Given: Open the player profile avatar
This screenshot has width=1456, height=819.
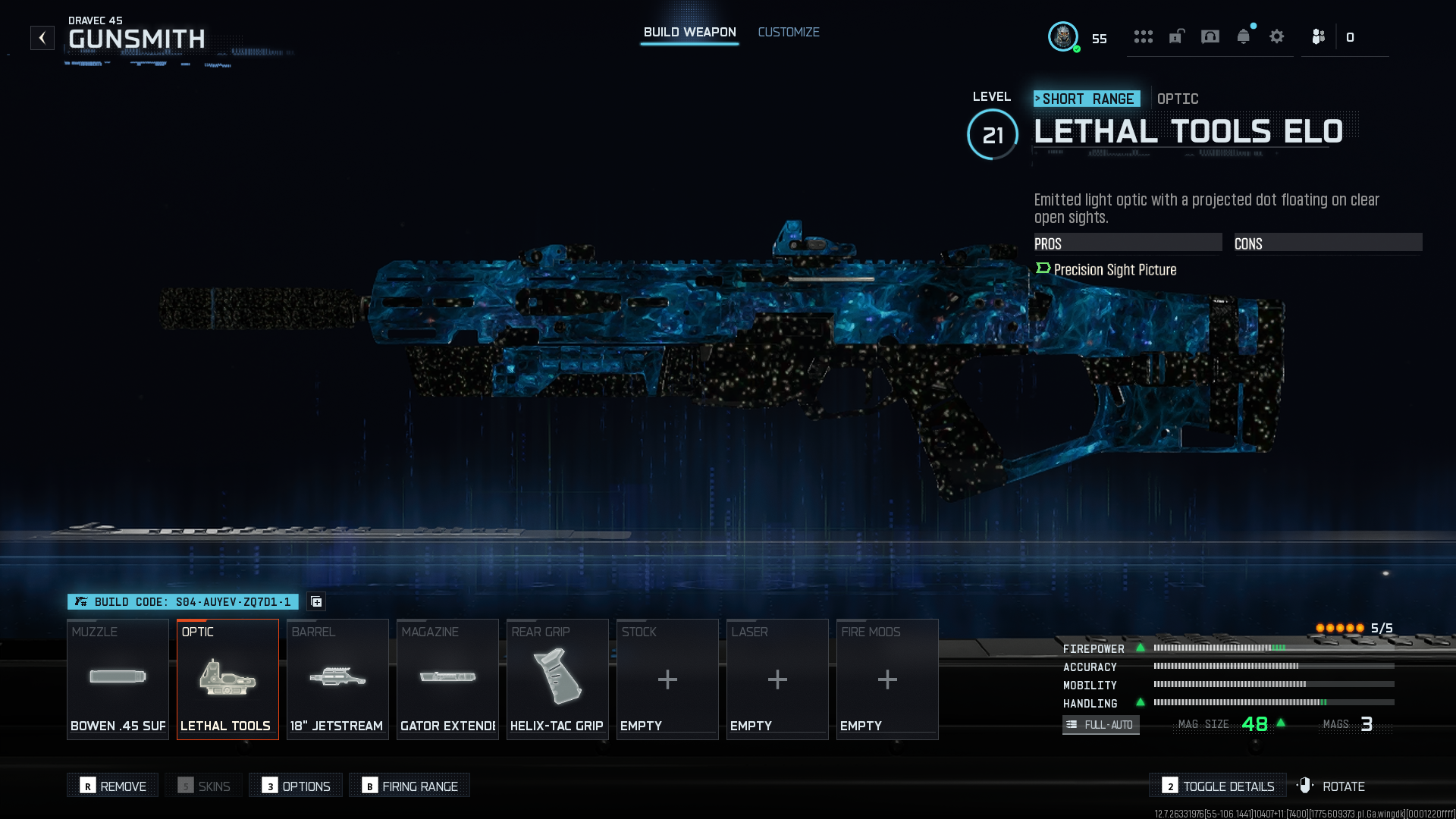Looking at the screenshot, I should pos(1062,36).
